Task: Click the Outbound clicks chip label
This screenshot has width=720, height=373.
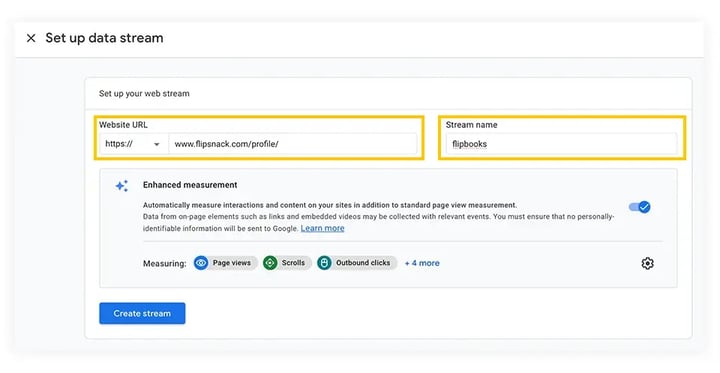Action: point(363,263)
